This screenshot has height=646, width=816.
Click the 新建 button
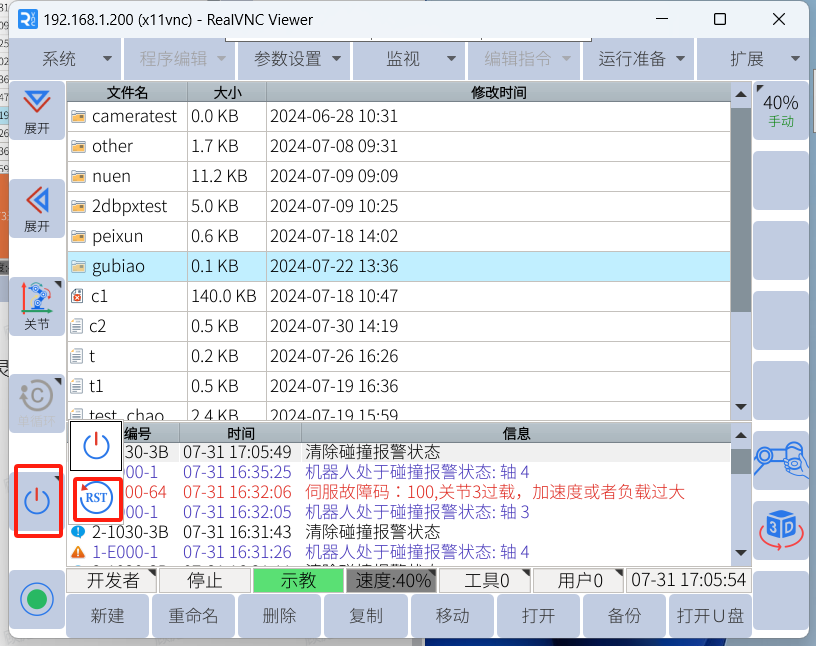pos(108,616)
